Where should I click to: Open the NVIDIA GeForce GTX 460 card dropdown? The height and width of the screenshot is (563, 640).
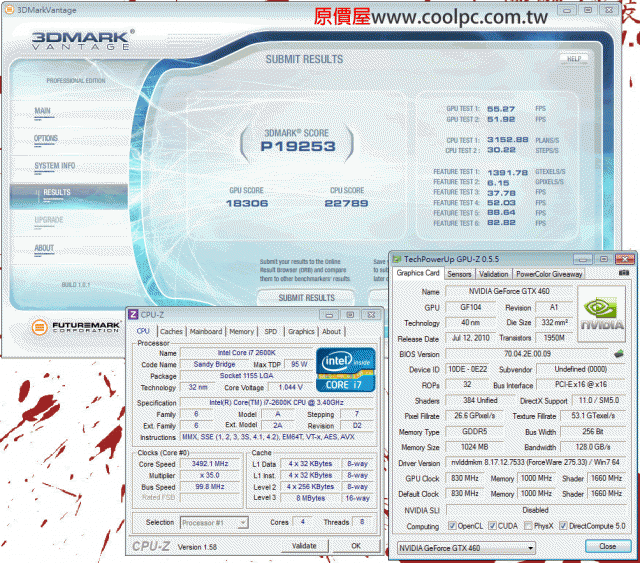click(x=467, y=548)
